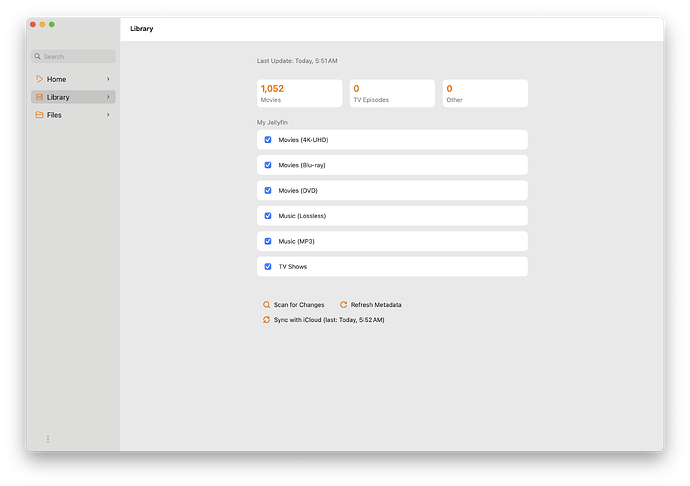Expand the Library chevron in sidebar
The image size is (690, 486).
click(x=108, y=97)
